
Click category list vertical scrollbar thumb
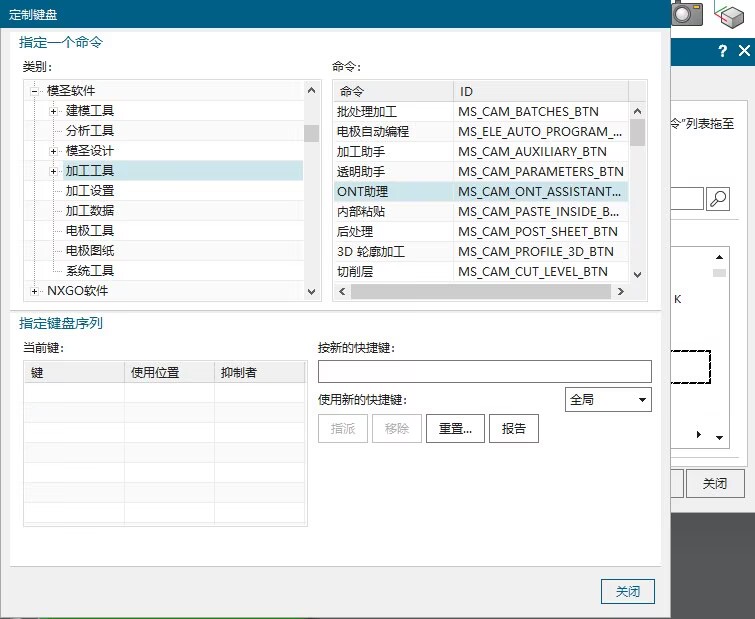click(x=312, y=133)
